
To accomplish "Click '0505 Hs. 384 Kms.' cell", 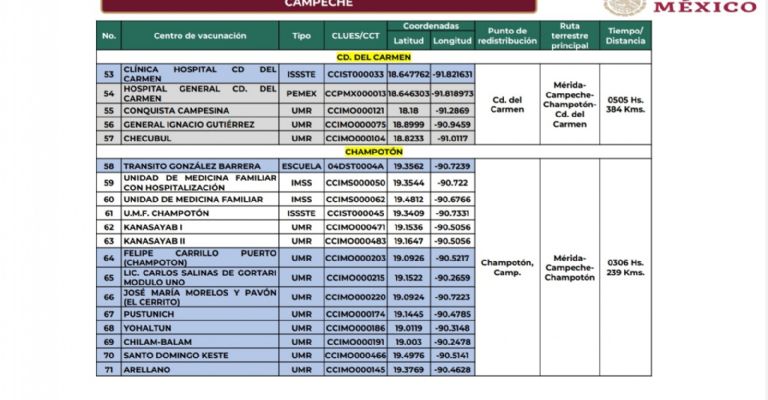I will (625, 104).
